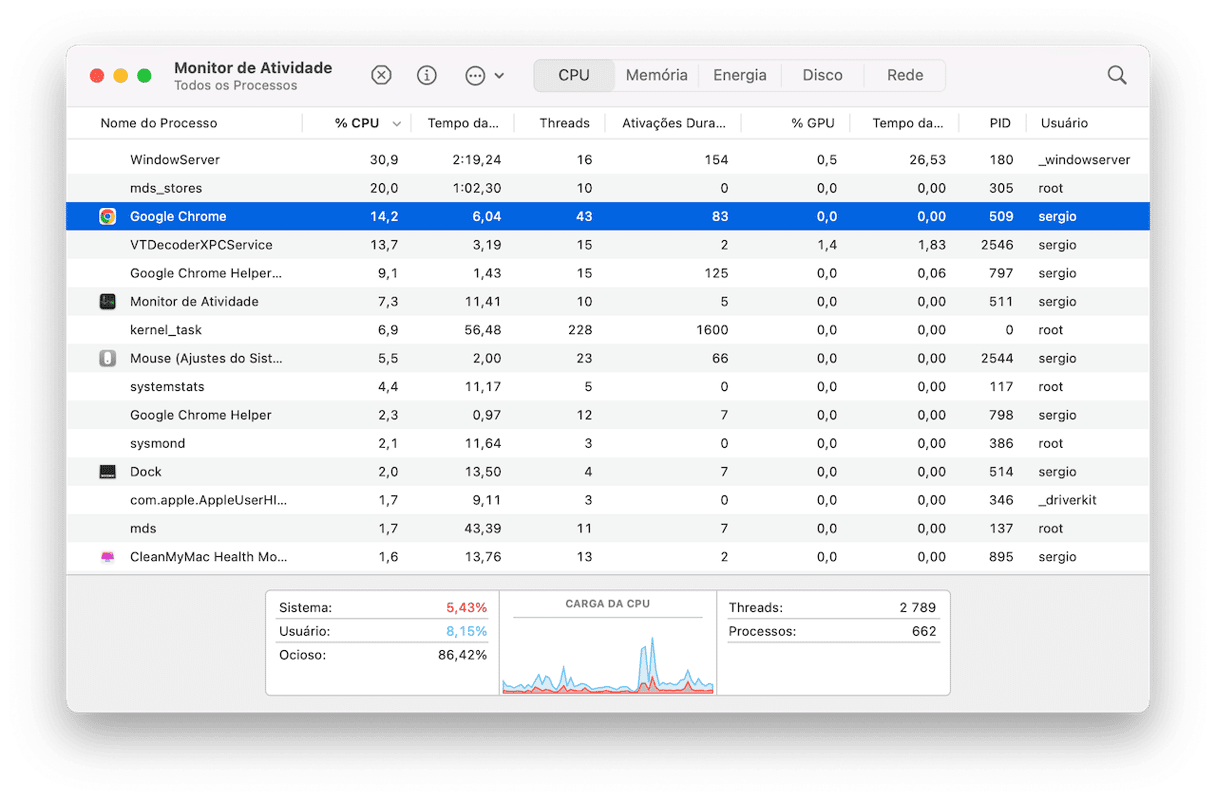The image size is (1216, 800).
Task: Click the Todos os Processos subtitle
Action: click(236, 86)
